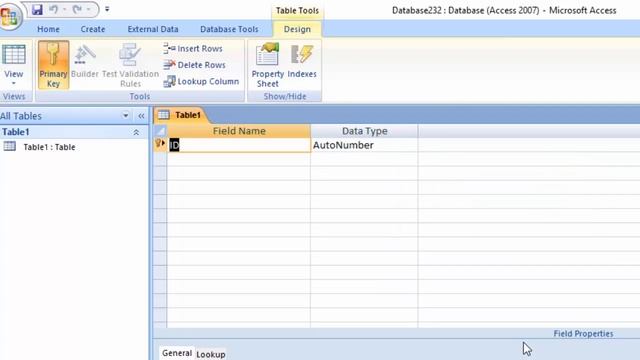640x360 pixels.
Task: Open the Office button menu
Action: 10,16
